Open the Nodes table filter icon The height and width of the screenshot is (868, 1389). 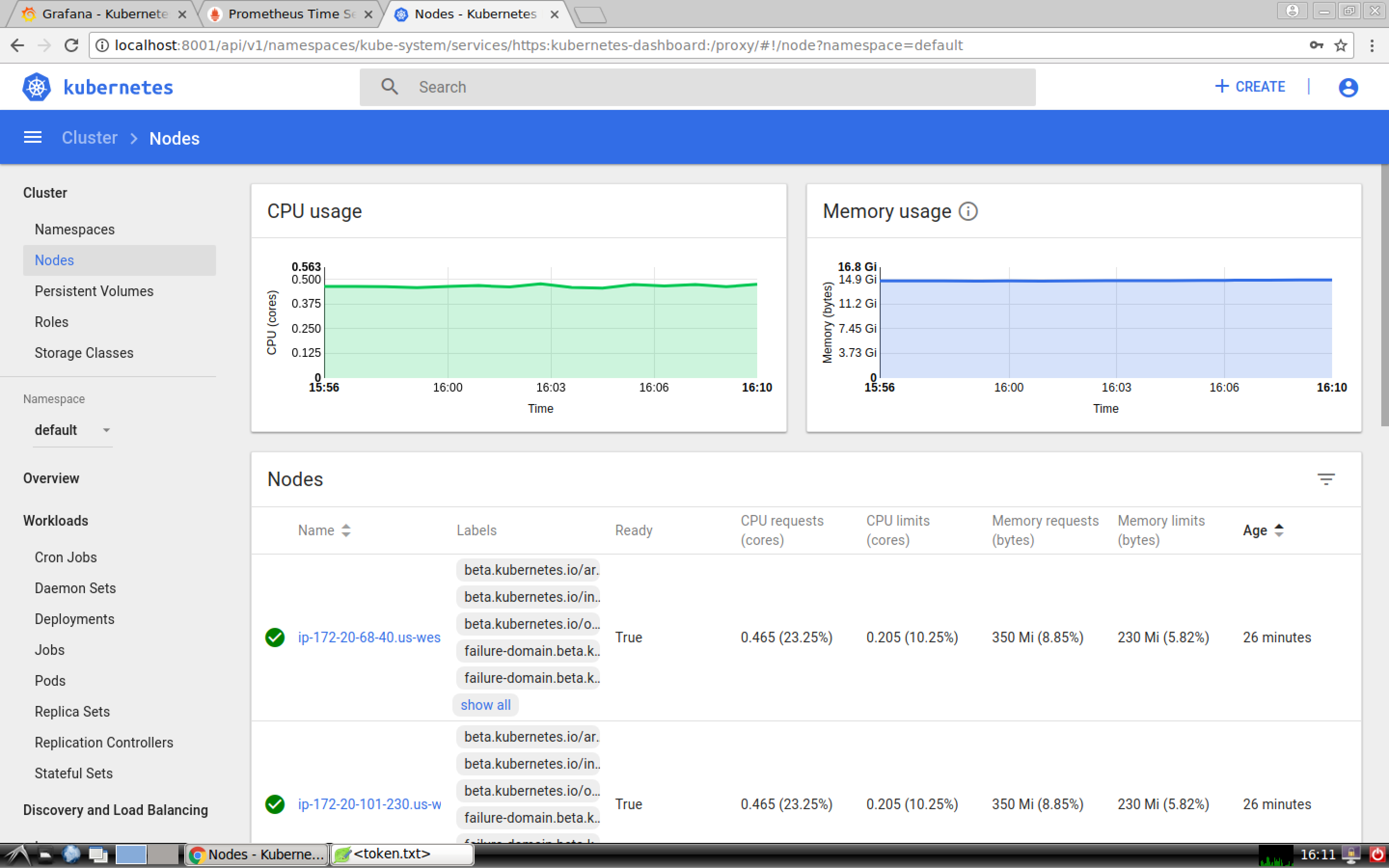1325,479
